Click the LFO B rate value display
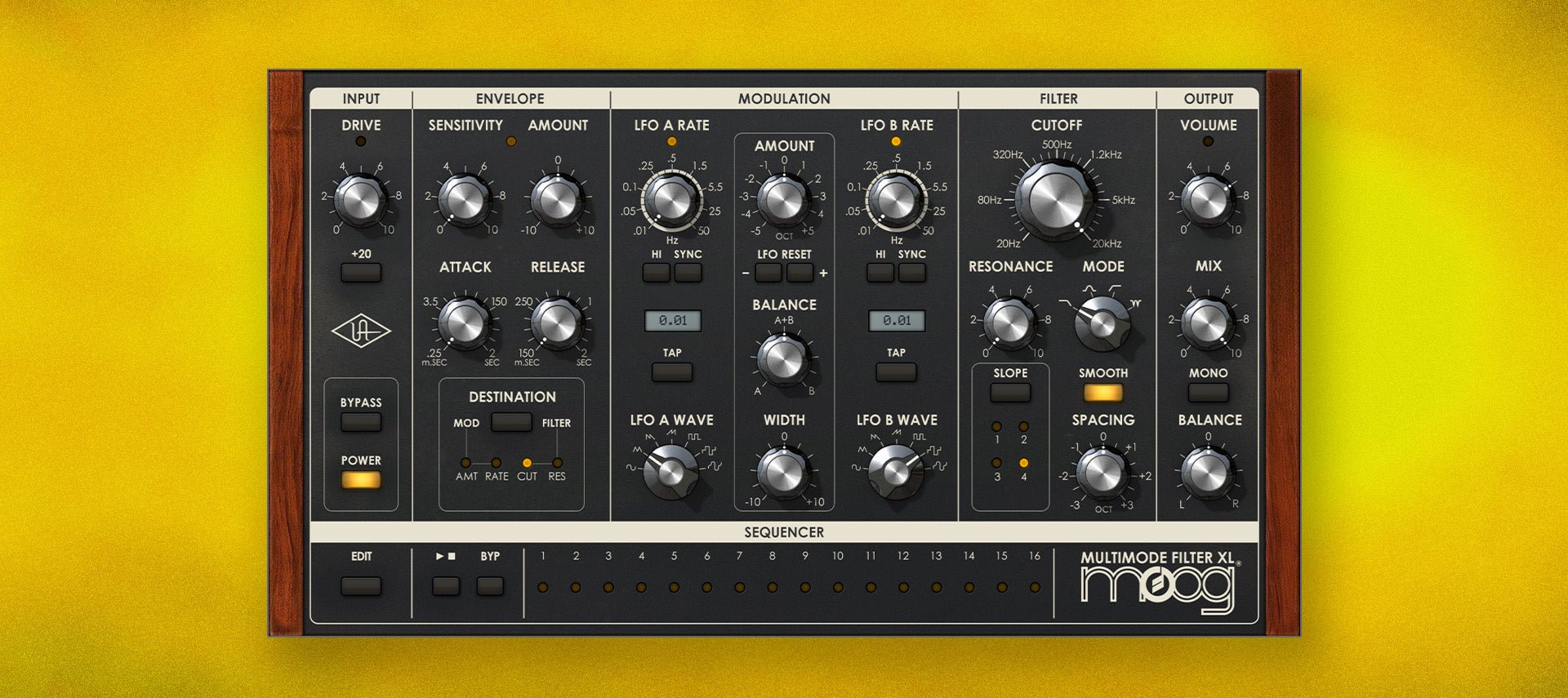 (x=897, y=321)
